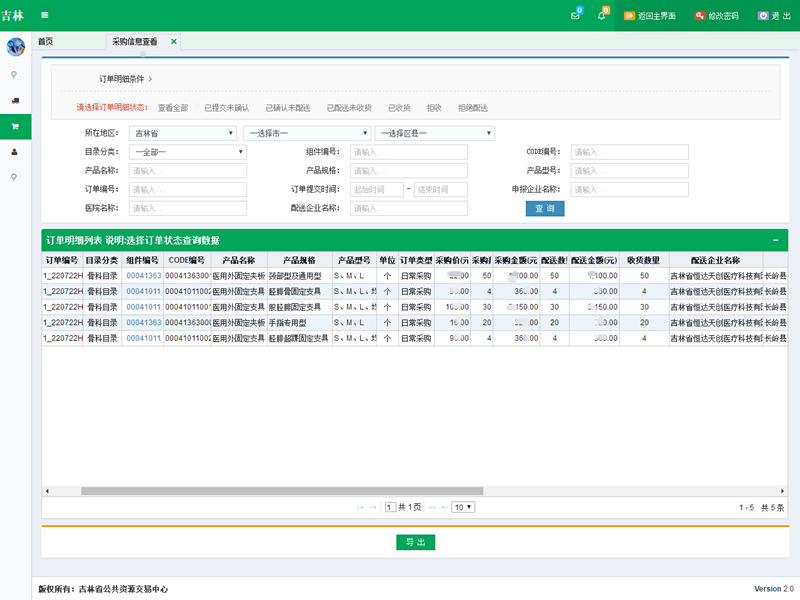Open the bell notifications icon
Screen dimensions: 800x600
coord(602,16)
